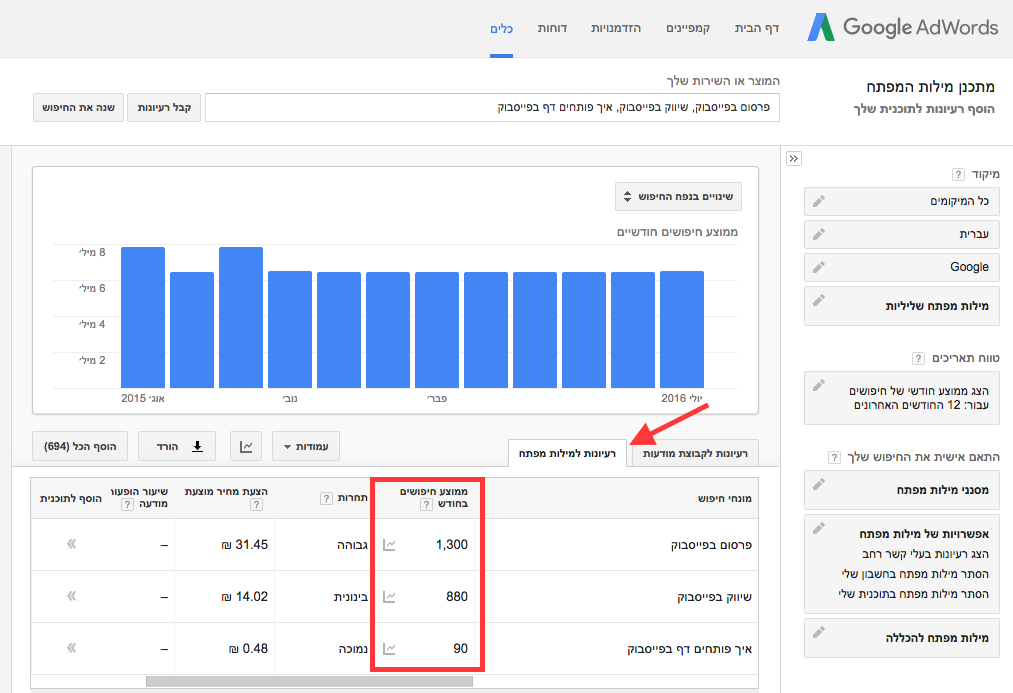Click the בינונית competition value
The image size is (1013, 693).
click(x=351, y=597)
